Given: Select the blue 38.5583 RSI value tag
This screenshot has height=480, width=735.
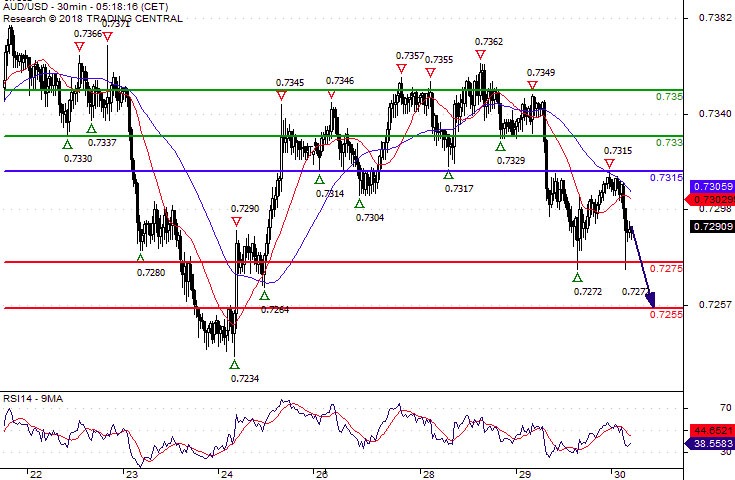Looking at the screenshot, I should [710, 443].
